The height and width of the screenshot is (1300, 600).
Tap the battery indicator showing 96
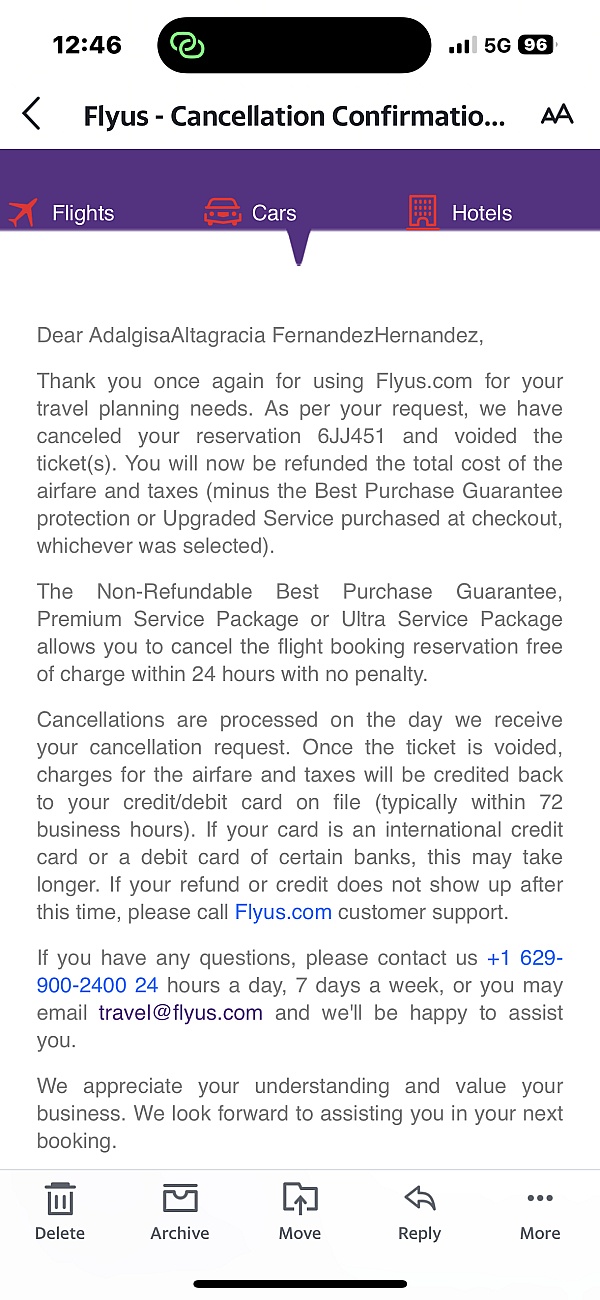[531, 44]
